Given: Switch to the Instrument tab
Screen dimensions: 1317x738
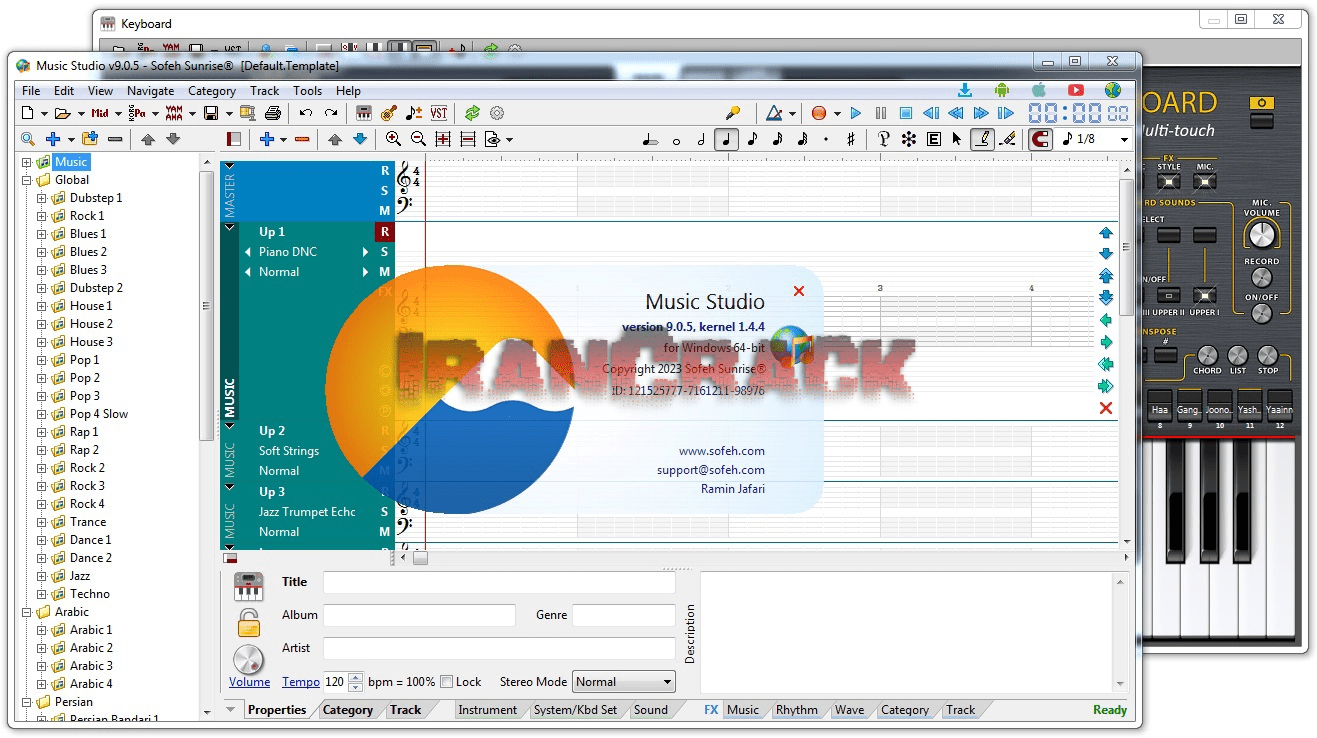Looking at the screenshot, I should point(487,710).
